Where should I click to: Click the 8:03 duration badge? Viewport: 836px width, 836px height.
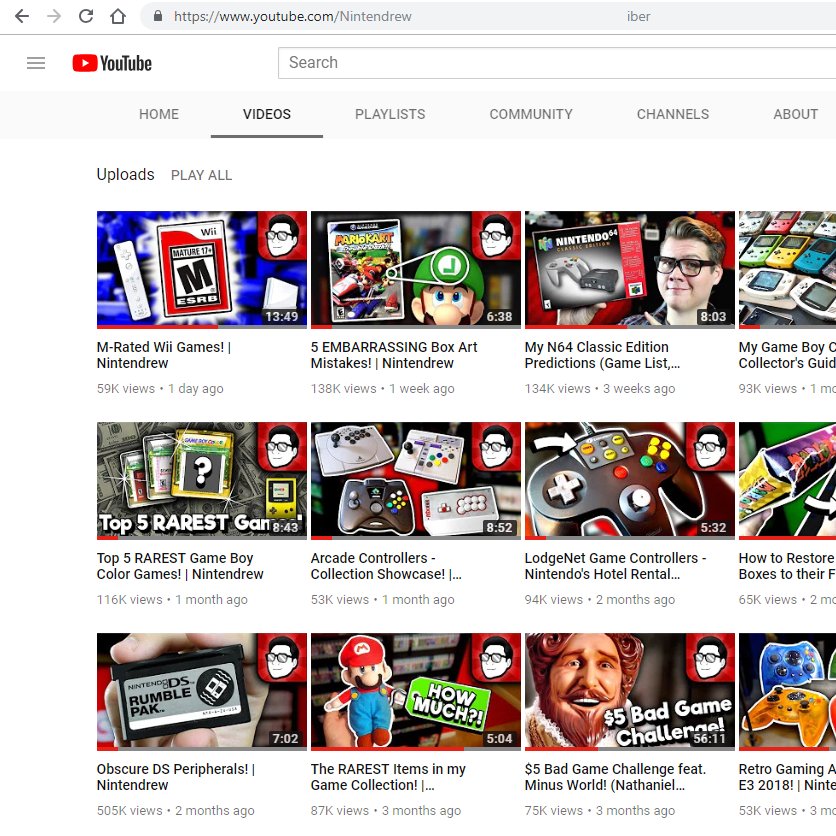pos(713,317)
